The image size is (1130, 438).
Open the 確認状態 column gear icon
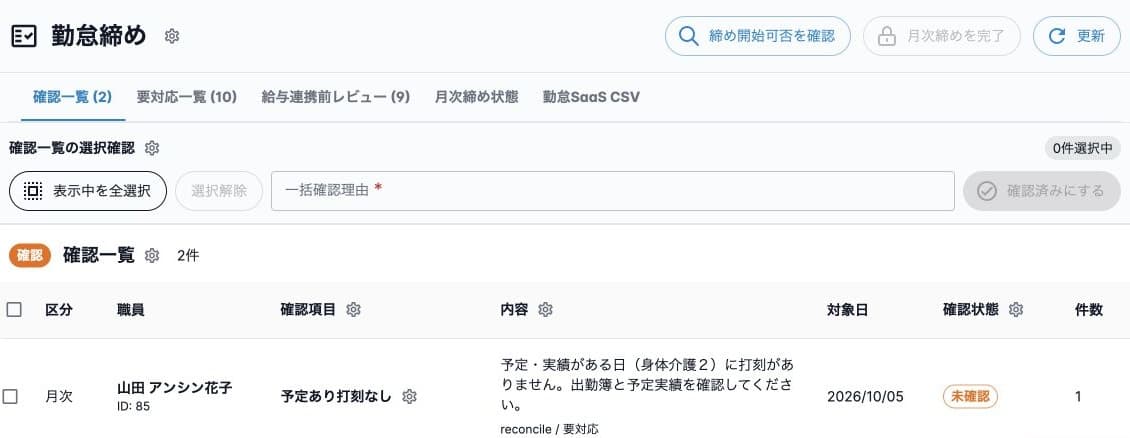(1015, 310)
